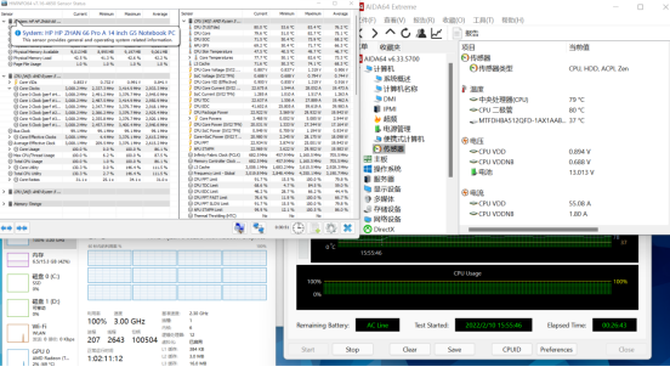Screen dimensions: 670x367
Task: Expand Core Temperatures in HWiNFO right pane
Action: click(191, 58)
